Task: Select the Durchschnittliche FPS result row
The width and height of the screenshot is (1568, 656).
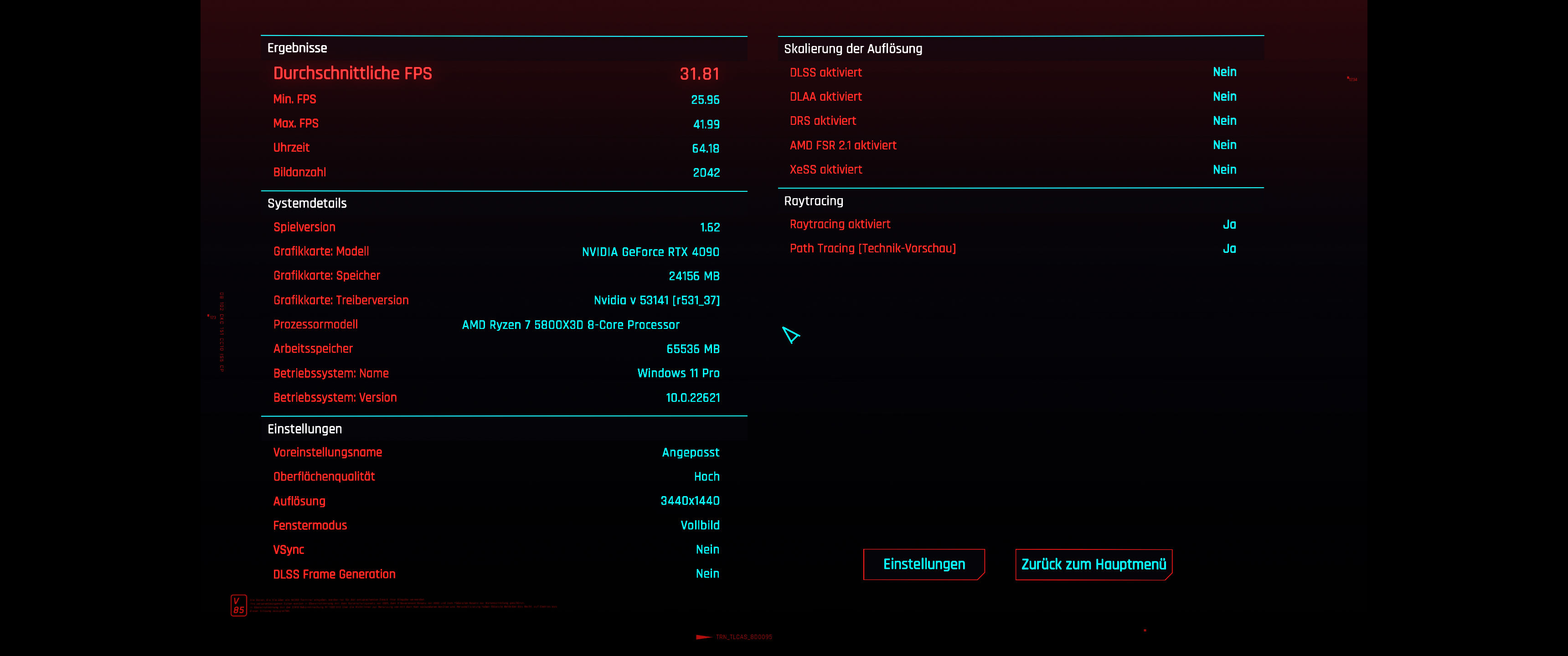Action: click(352, 73)
